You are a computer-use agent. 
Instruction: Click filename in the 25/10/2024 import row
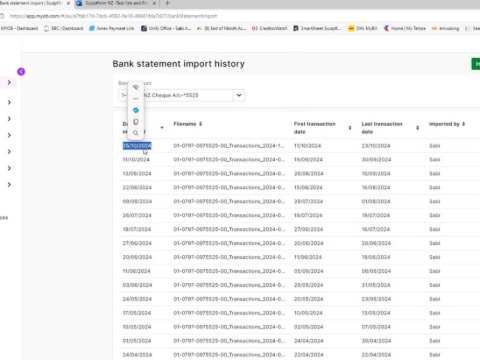point(229,146)
